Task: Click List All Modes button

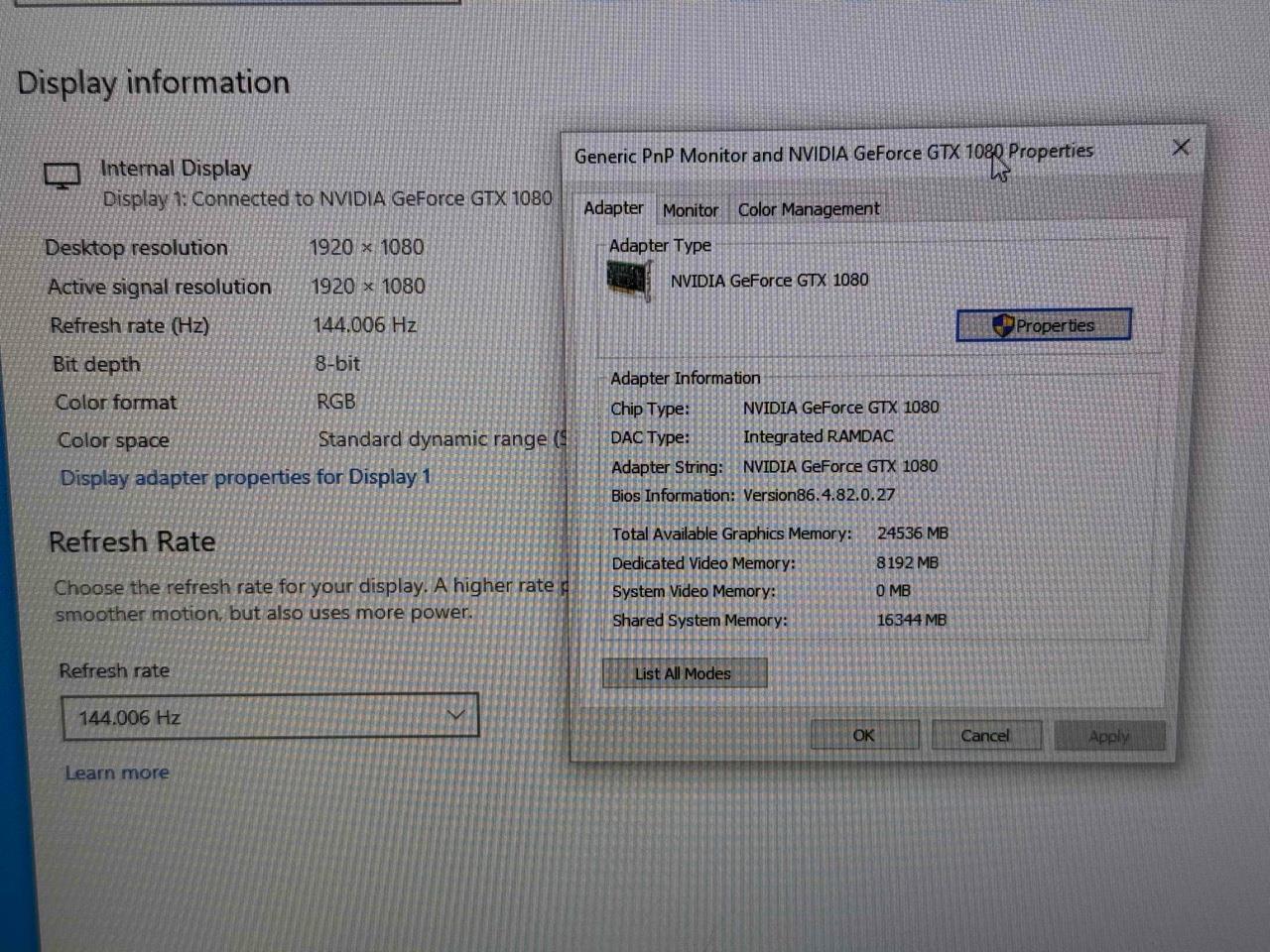Action: click(x=685, y=673)
